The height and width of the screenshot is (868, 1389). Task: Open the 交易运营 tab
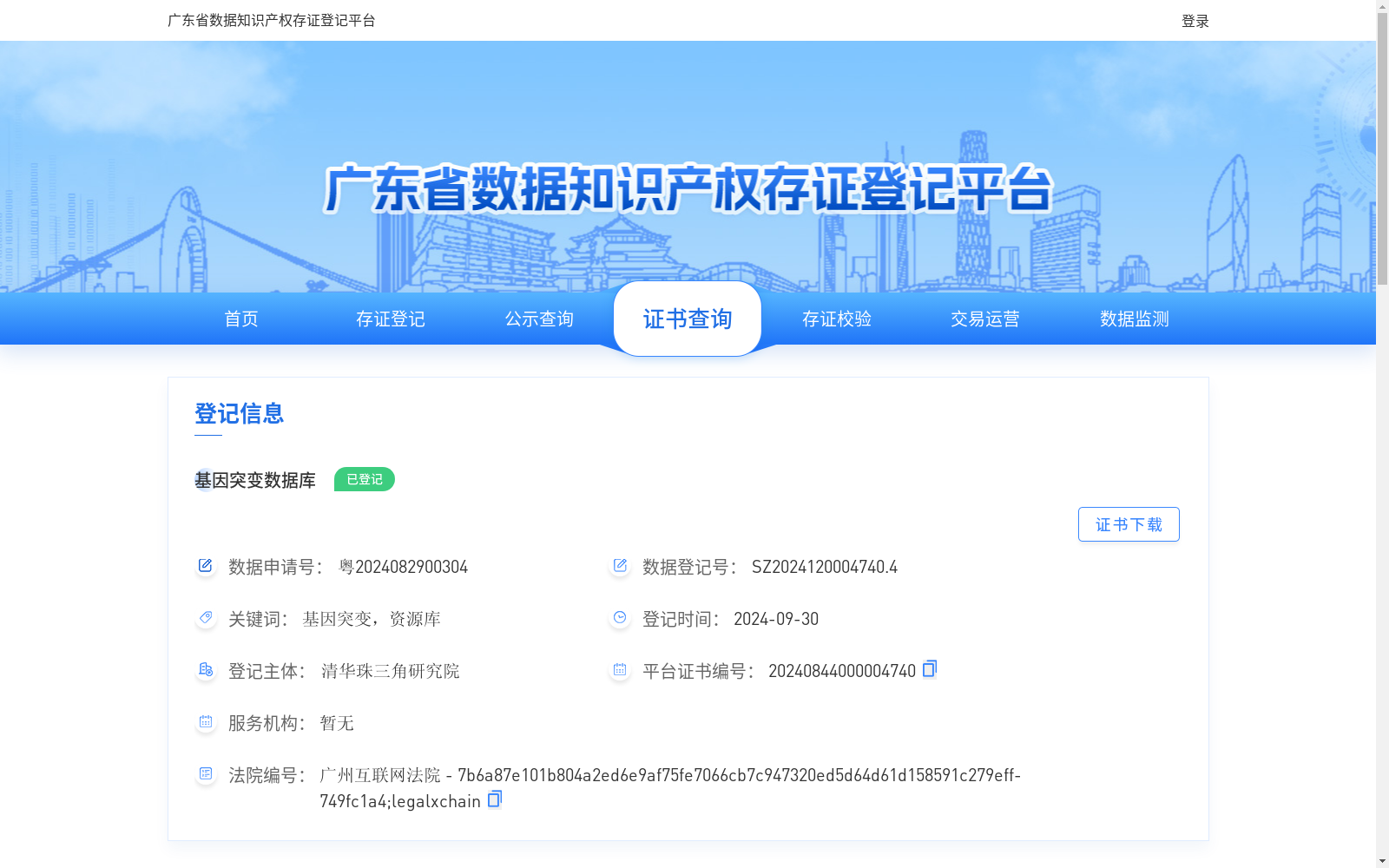(x=985, y=319)
